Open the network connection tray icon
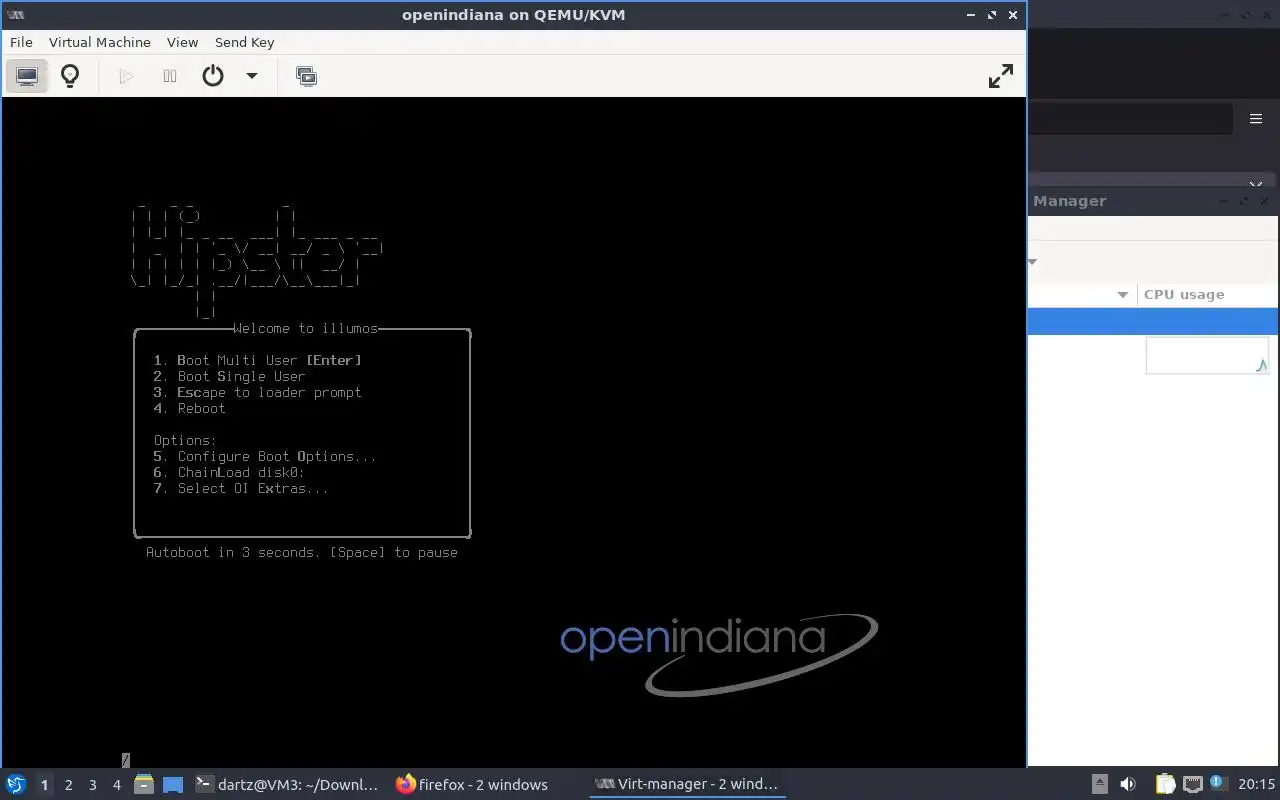The width and height of the screenshot is (1280, 800). 1192,784
